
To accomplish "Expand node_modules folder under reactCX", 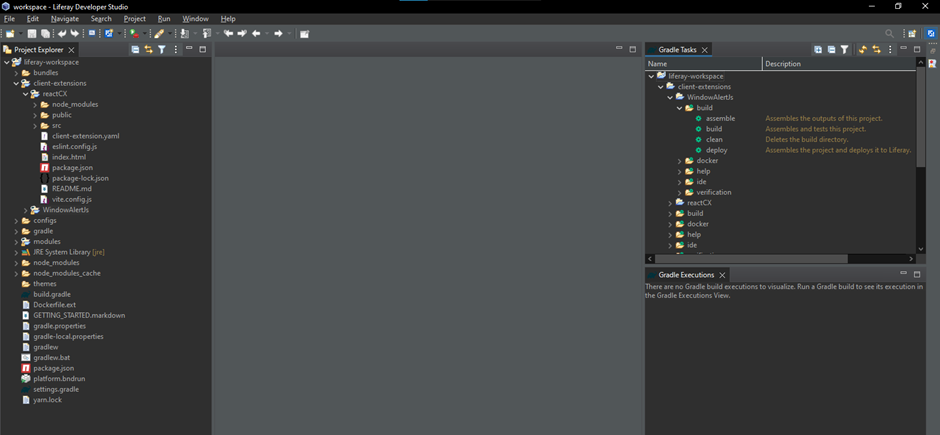I will pyautogui.click(x=35, y=104).
